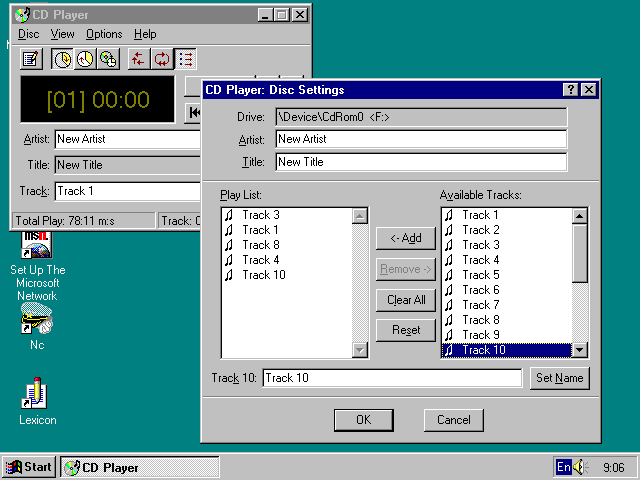Click the Track 10 name input field

pyautogui.click(x=391, y=378)
